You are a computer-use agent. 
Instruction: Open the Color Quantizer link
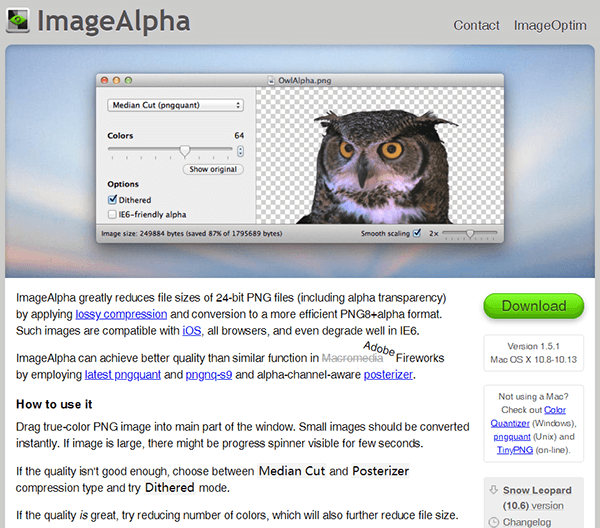[x=528, y=416]
